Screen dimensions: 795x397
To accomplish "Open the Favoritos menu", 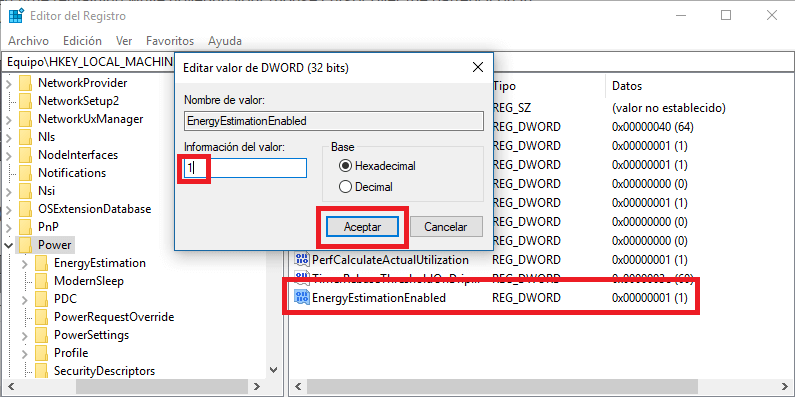I will 170,41.
